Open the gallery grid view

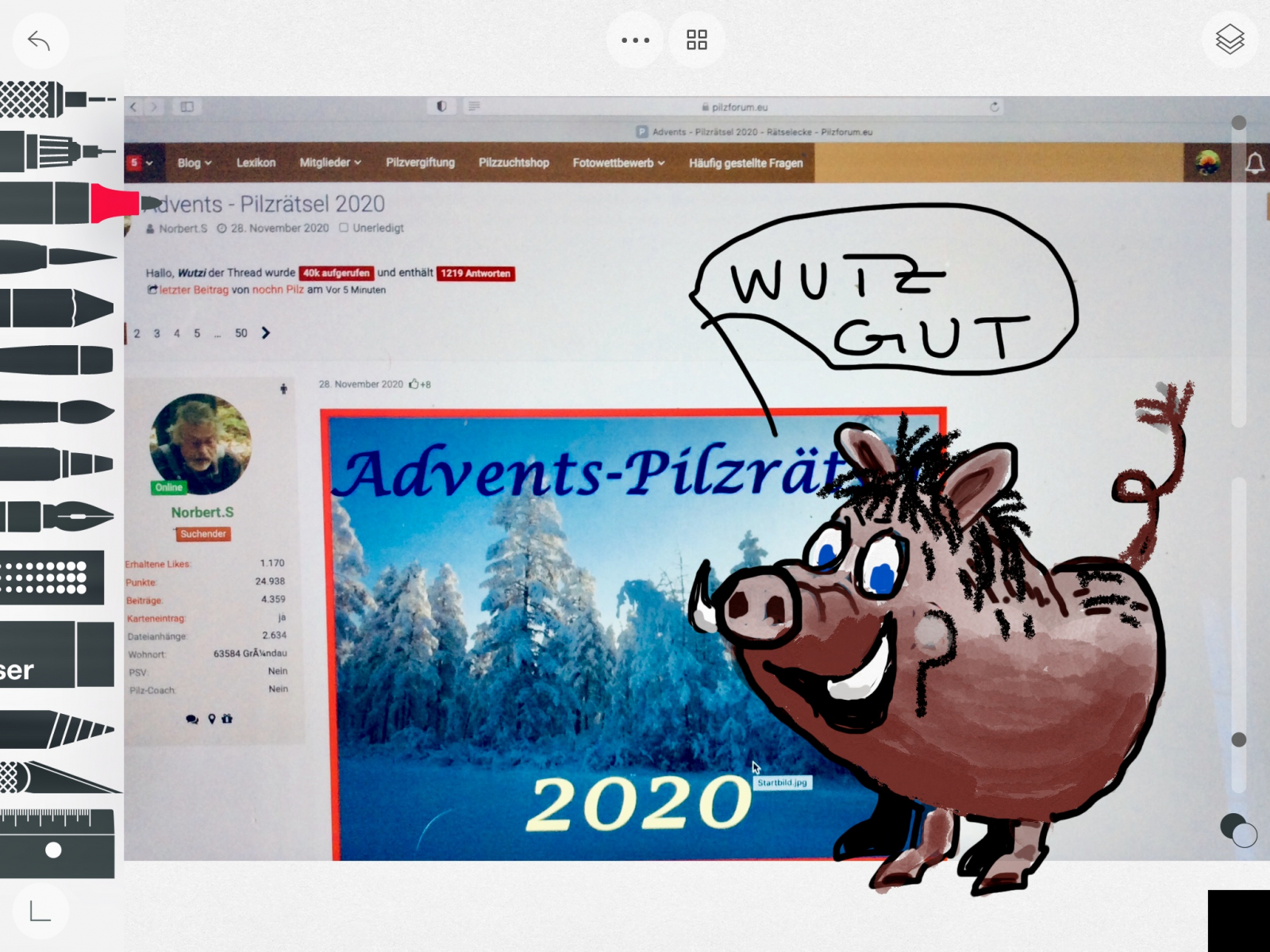(697, 40)
